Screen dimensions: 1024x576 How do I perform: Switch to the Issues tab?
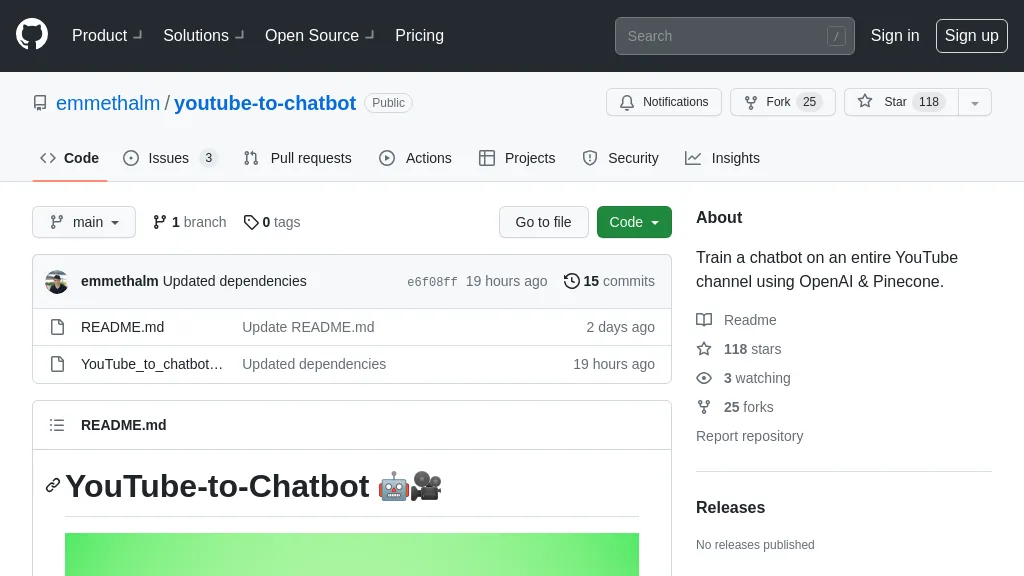pos(169,158)
